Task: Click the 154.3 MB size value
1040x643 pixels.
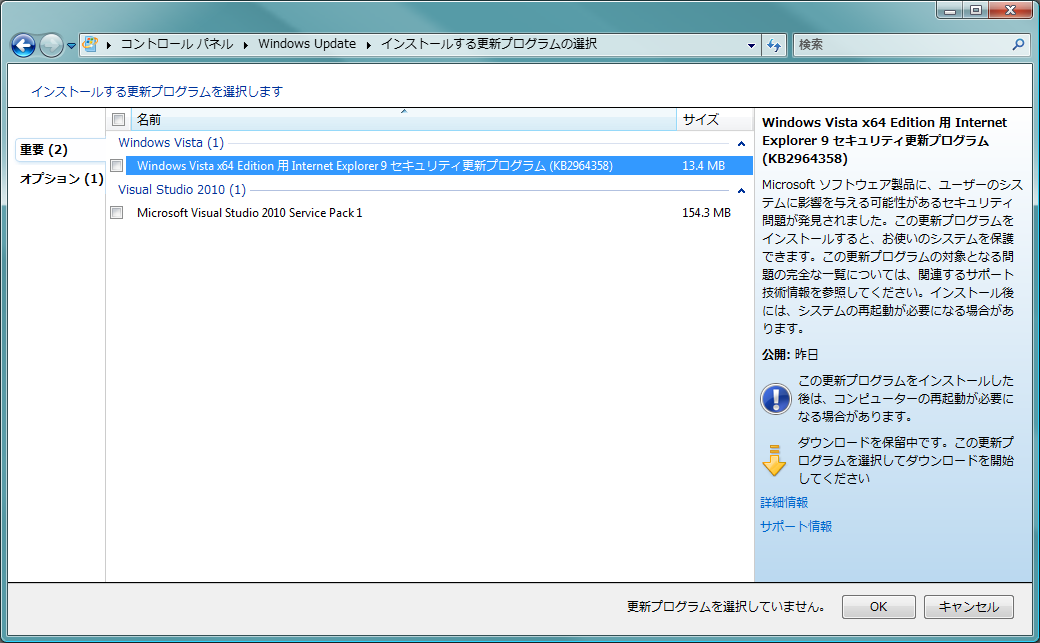Action: [706, 213]
